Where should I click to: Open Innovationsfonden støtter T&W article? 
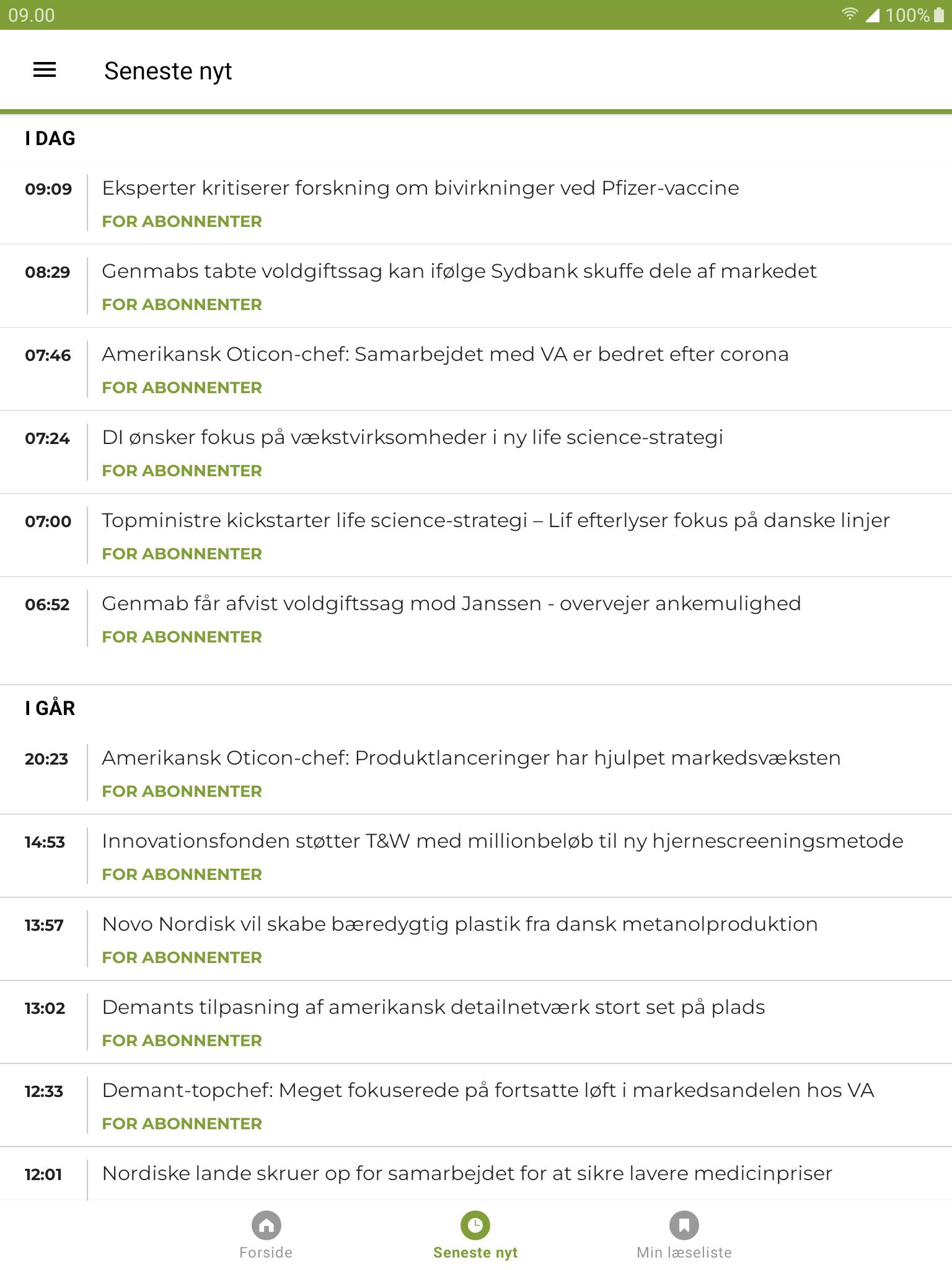[x=476, y=856]
